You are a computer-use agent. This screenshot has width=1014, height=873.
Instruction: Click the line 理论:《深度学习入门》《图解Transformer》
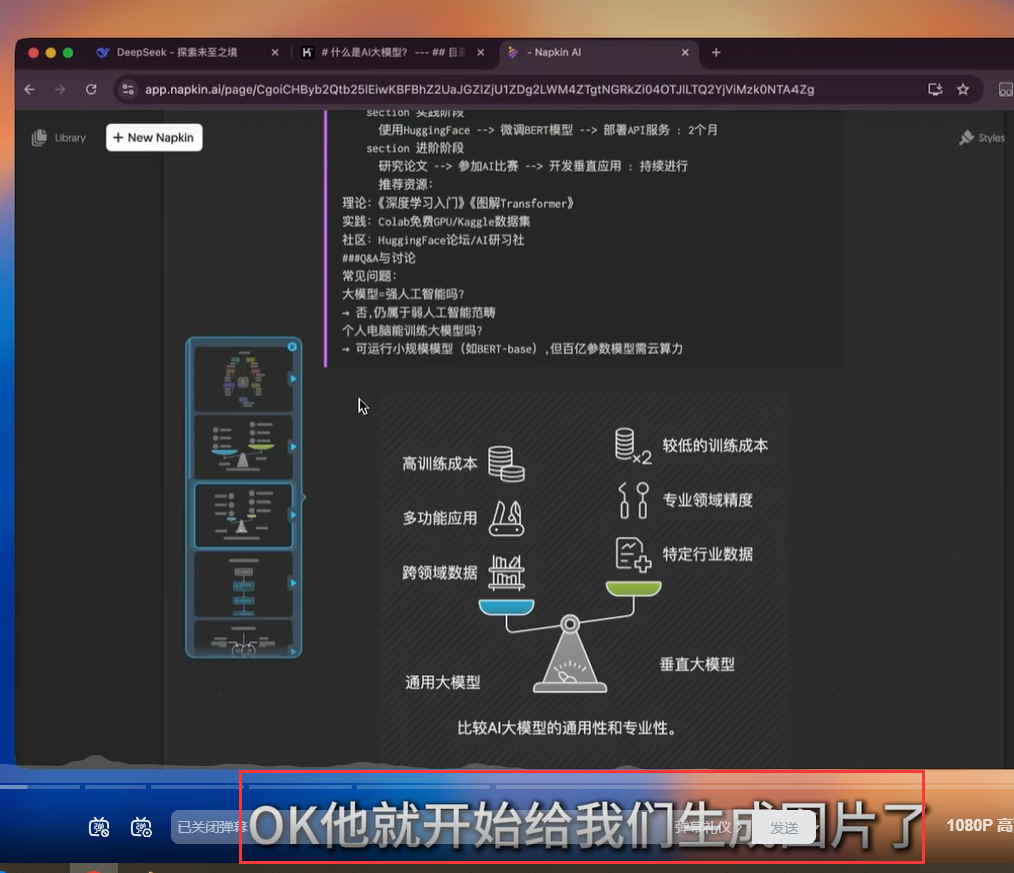tap(458, 203)
